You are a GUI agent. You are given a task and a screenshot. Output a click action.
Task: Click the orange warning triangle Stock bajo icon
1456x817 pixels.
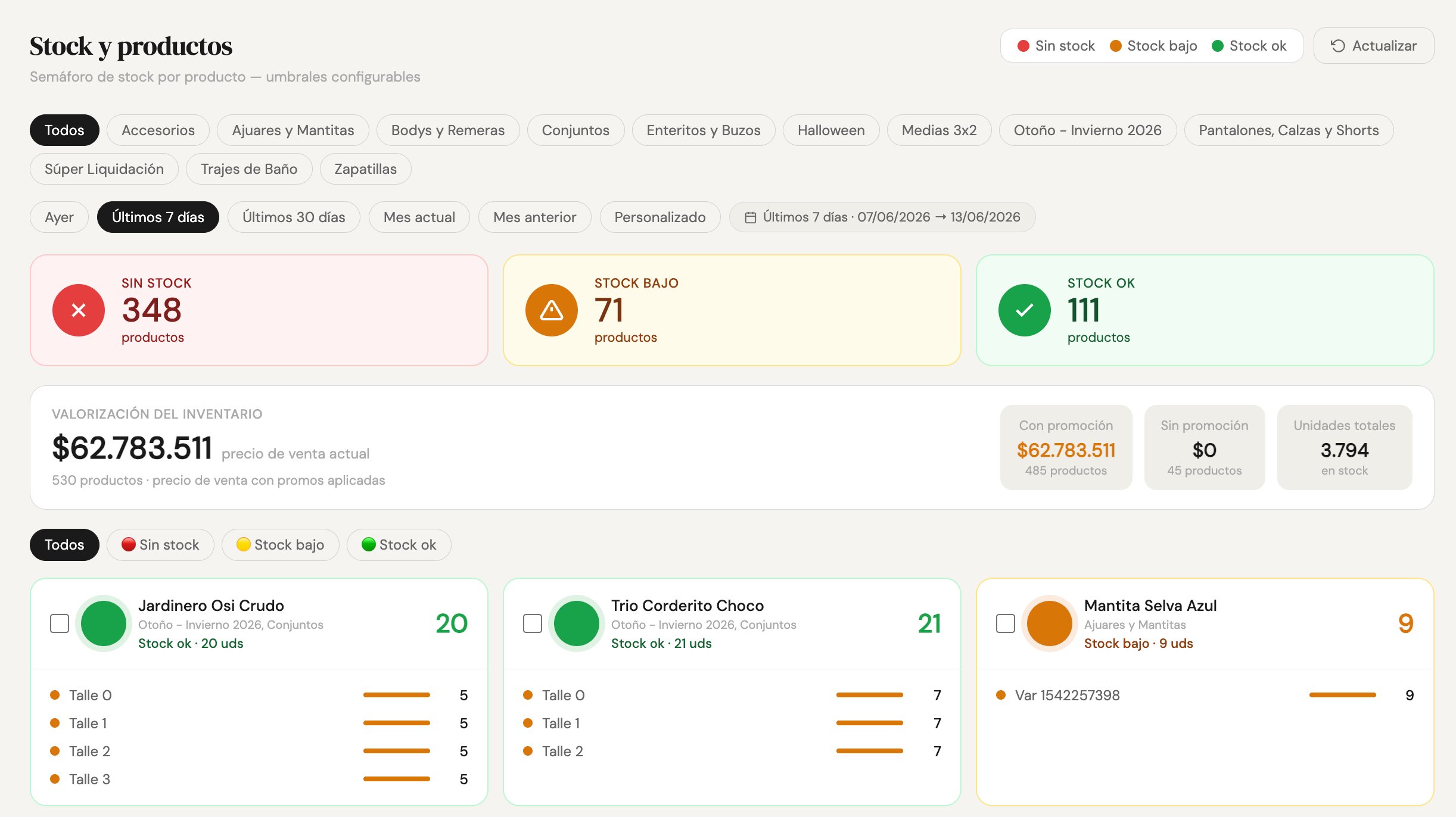tap(552, 310)
